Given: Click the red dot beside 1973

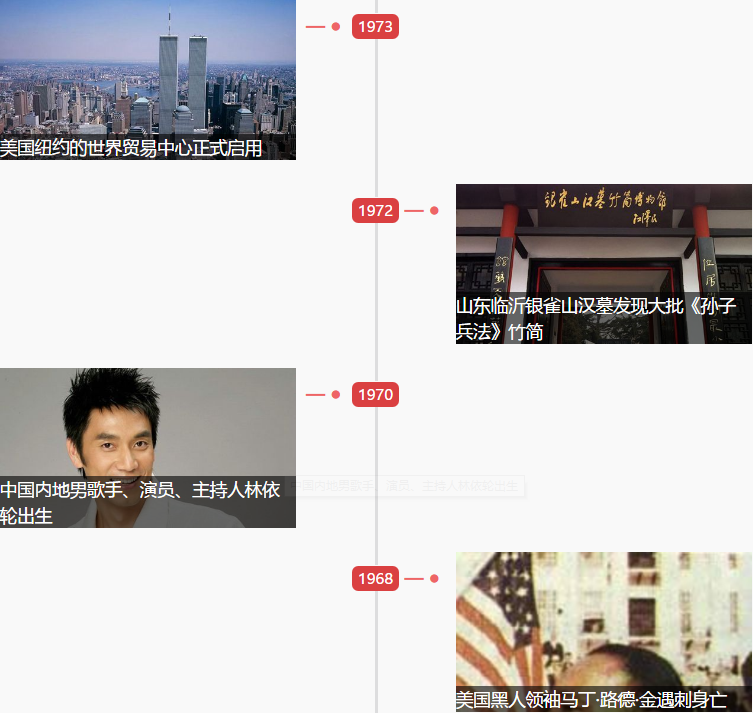Looking at the screenshot, I should pyautogui.click(x=336, y=26).
